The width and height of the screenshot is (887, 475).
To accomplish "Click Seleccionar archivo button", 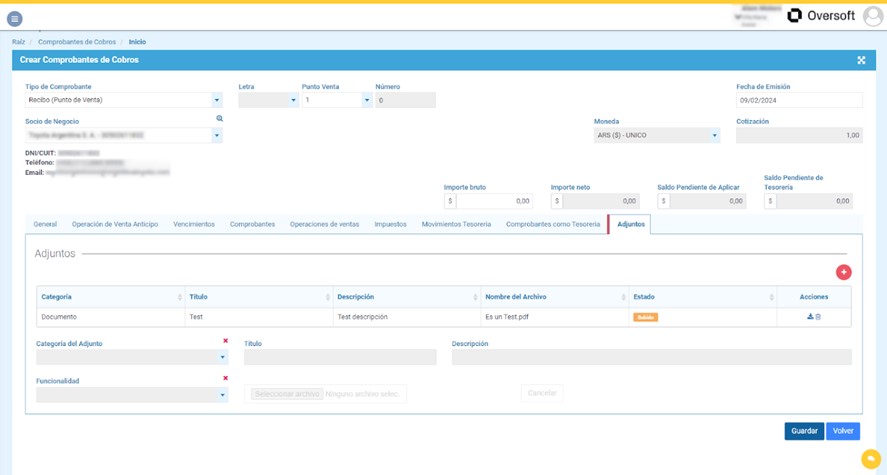I will click(287, 394).
